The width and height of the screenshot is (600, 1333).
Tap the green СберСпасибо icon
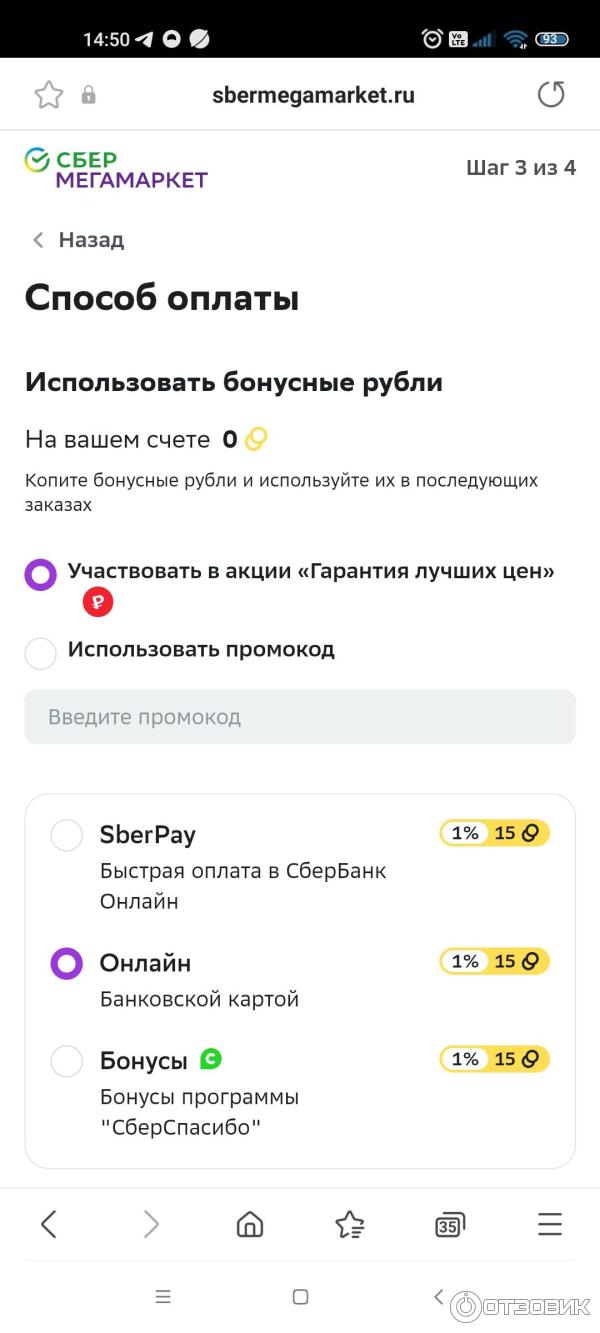pos(210,1059)
